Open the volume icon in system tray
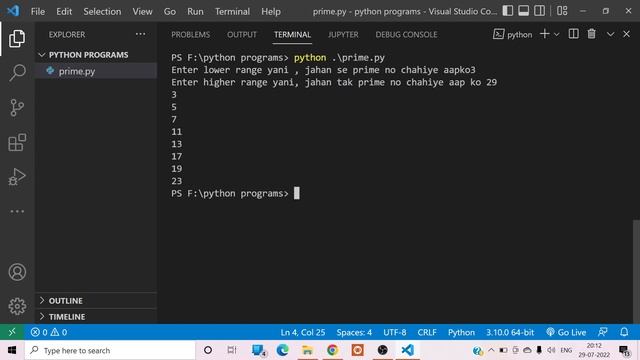Viewport: 640px width, 360px height. pyautogui.click(x=551, y=350)
